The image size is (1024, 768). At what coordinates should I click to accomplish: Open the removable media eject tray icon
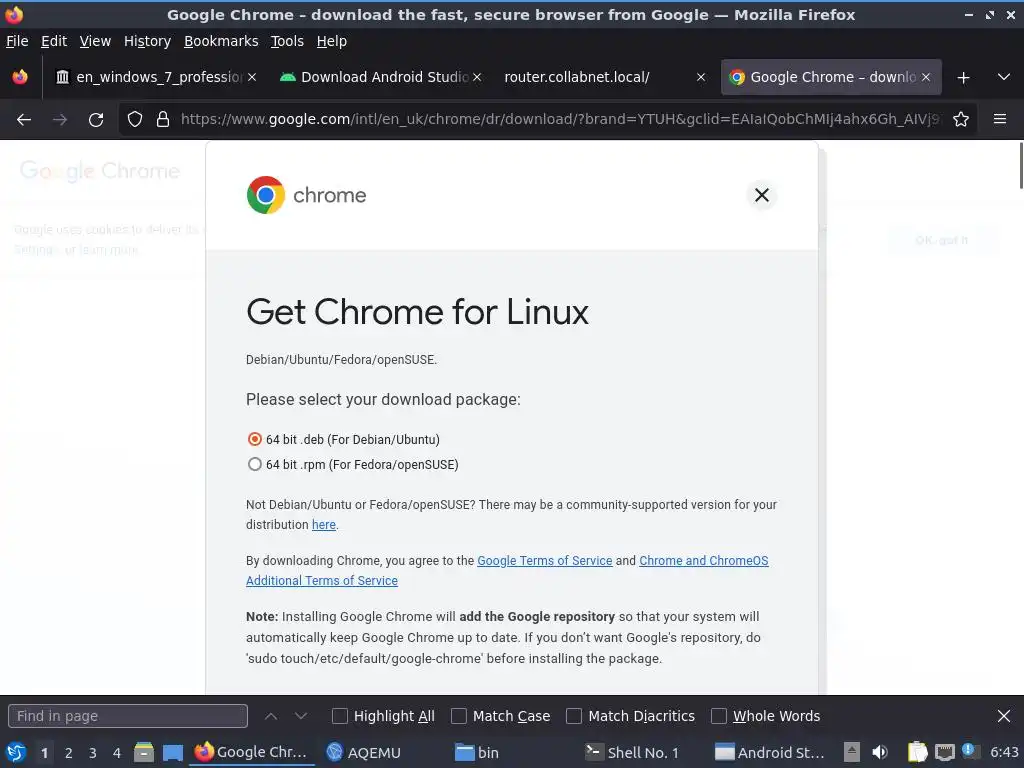[852, 752]
